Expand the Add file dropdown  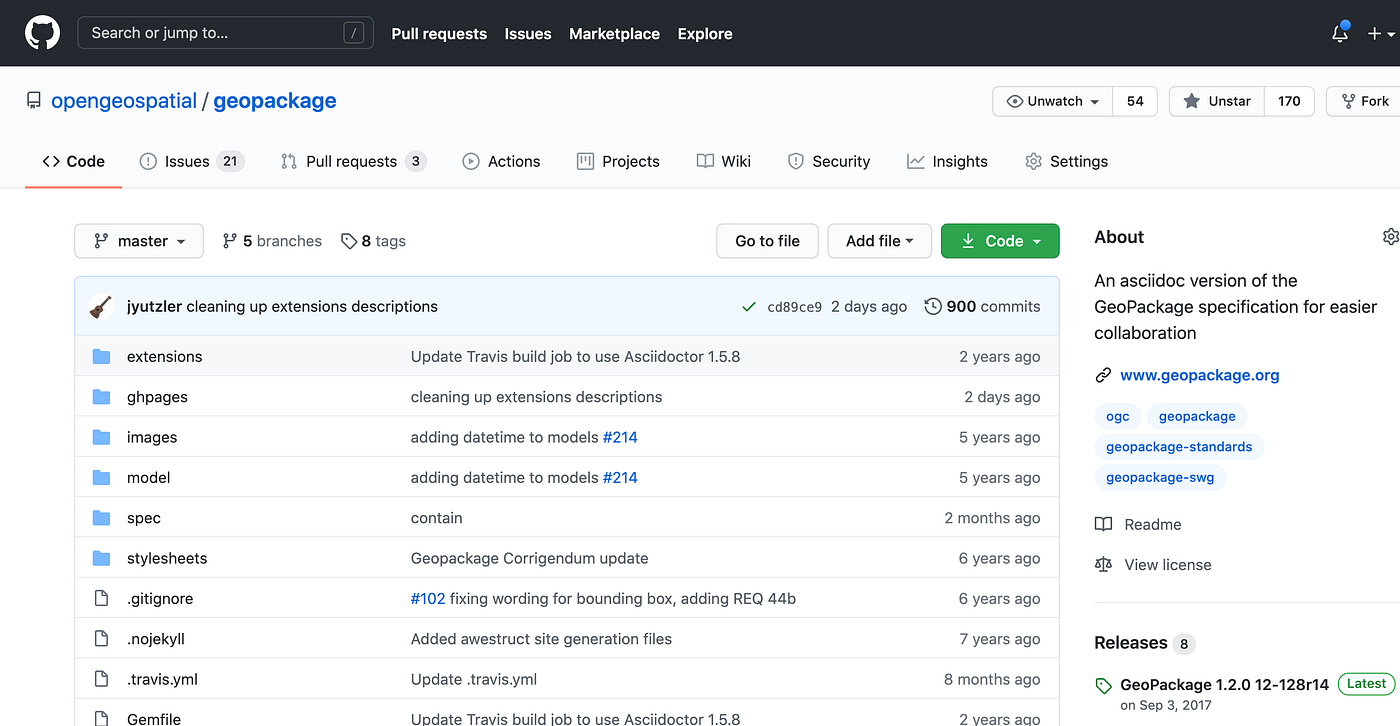point(880,241)
